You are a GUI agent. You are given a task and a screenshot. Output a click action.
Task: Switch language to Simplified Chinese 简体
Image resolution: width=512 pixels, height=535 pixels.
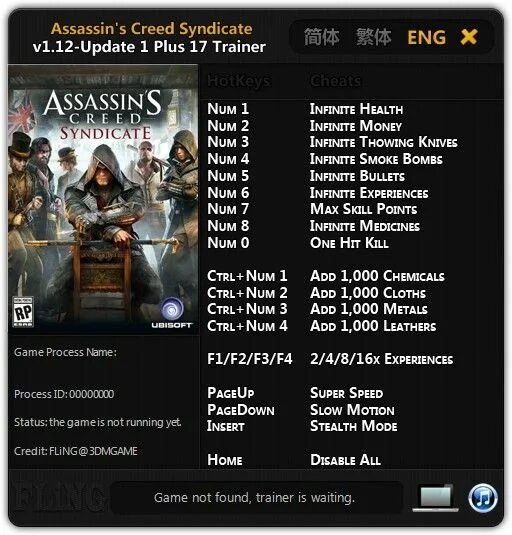[x=321, y=37]
